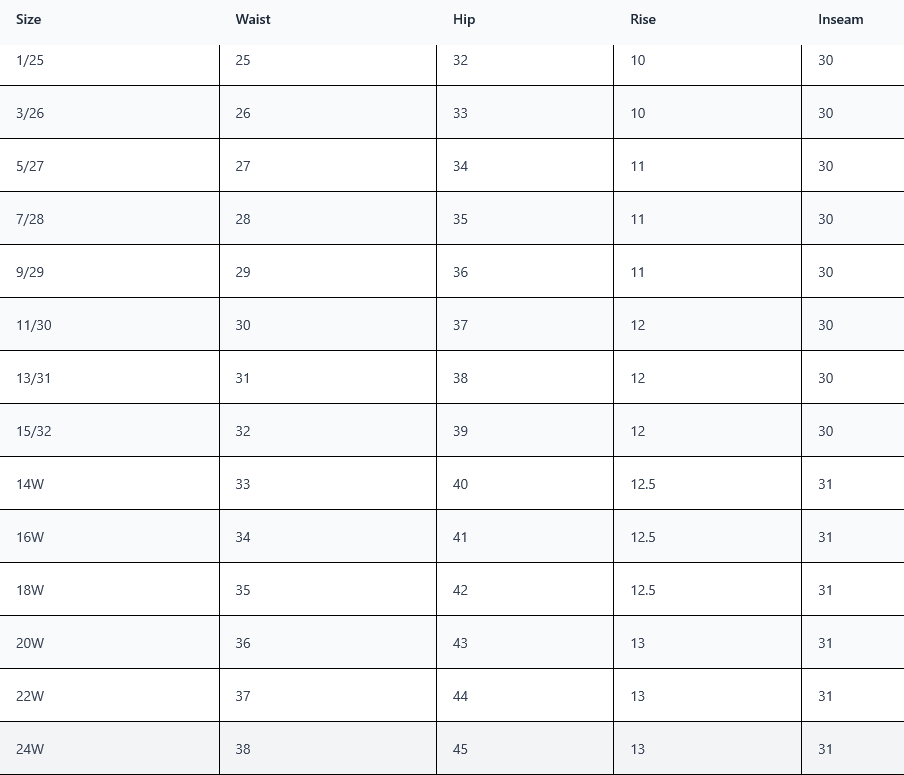This screenshot has width=904, height=775.
Task: Click the 14W size cell
Action: pyautogui.click(x=109, y=484)
